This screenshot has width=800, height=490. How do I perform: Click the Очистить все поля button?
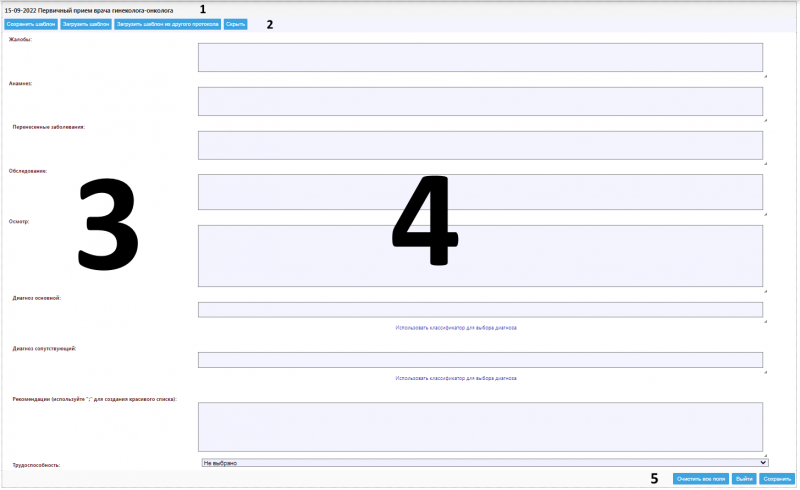click(x=700, y=479)
